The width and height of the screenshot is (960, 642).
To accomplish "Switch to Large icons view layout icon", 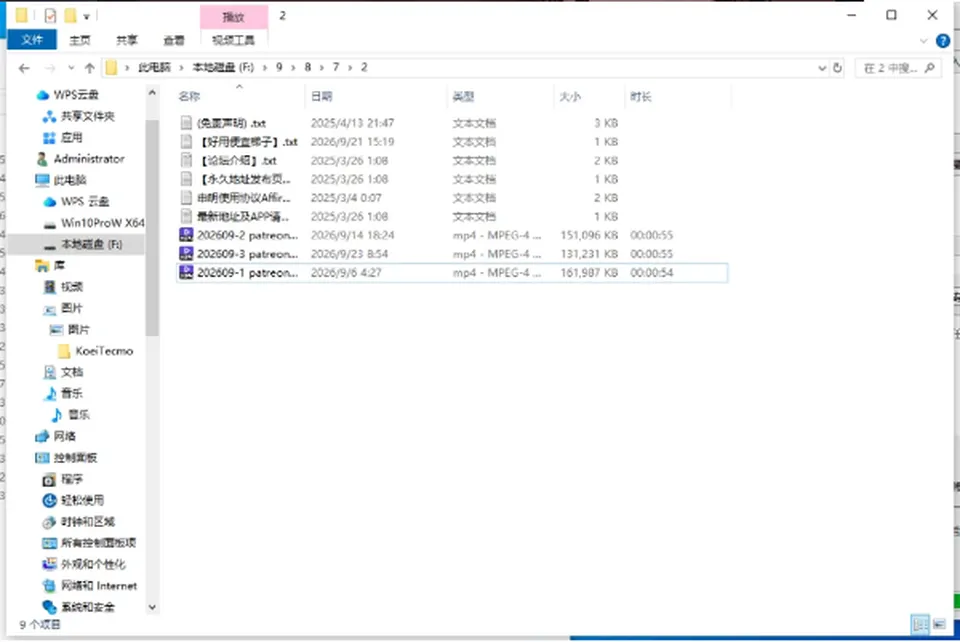I will pyautogui.click(x=940, y=624).
